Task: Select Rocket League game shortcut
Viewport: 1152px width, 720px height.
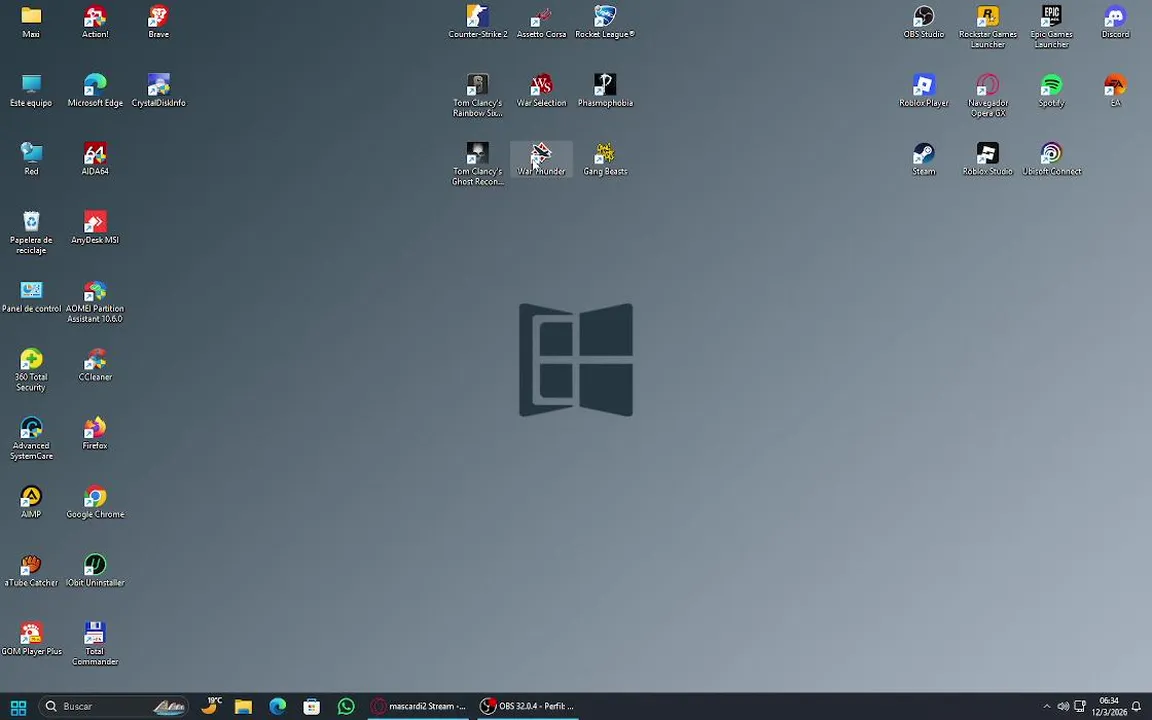Action: click(x=605, y=21)
